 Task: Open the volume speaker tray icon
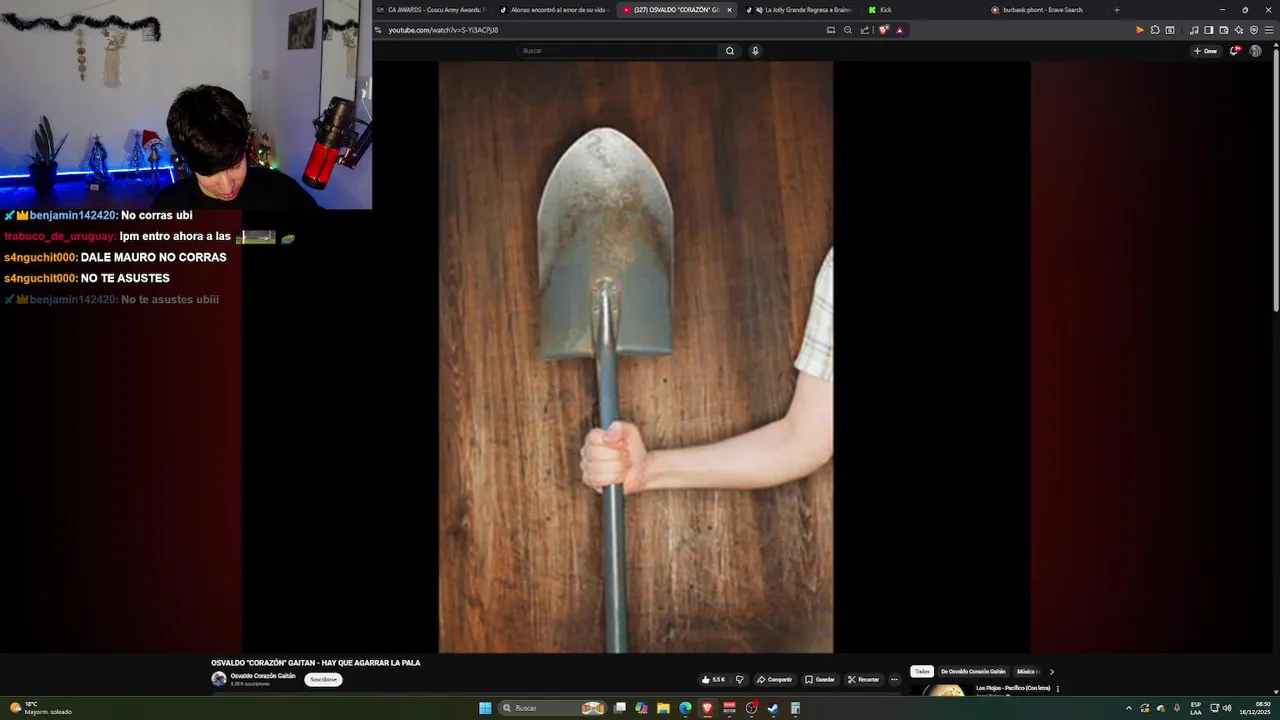(1227, 708)
